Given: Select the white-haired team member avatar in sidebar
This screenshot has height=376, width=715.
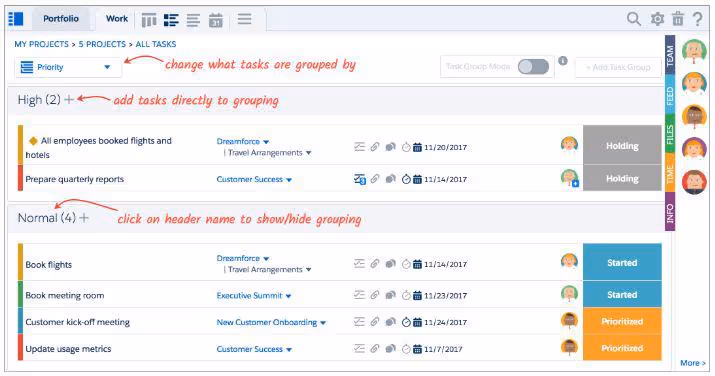Looking at the screenshot, I should click(x=694, y=51).
